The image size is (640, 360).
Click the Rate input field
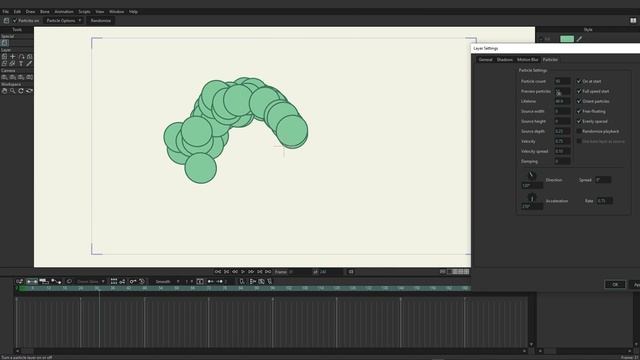coord(604,201)
